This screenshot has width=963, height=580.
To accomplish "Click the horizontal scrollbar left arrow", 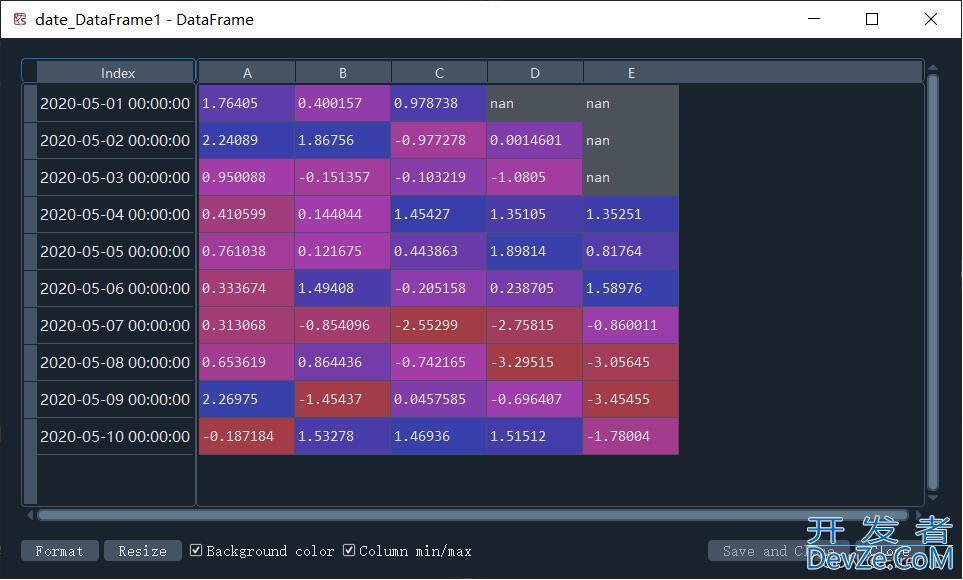I will coord(30,515).
